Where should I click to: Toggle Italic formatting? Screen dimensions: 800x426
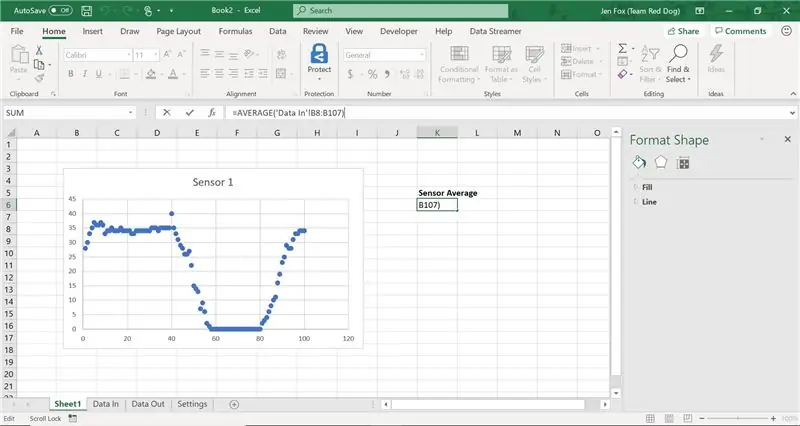click(85, 74)
